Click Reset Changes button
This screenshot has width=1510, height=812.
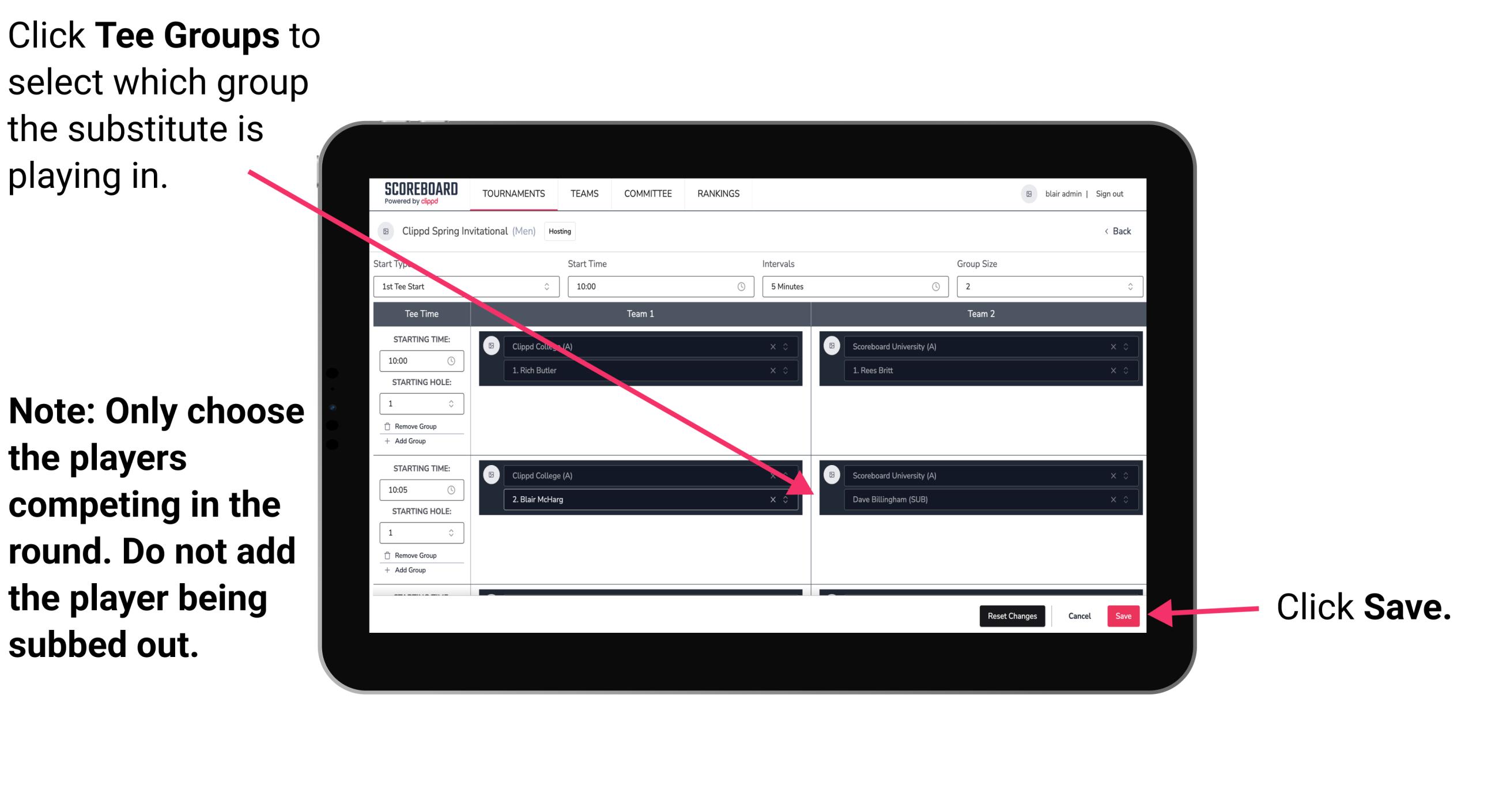(1011, 614)
